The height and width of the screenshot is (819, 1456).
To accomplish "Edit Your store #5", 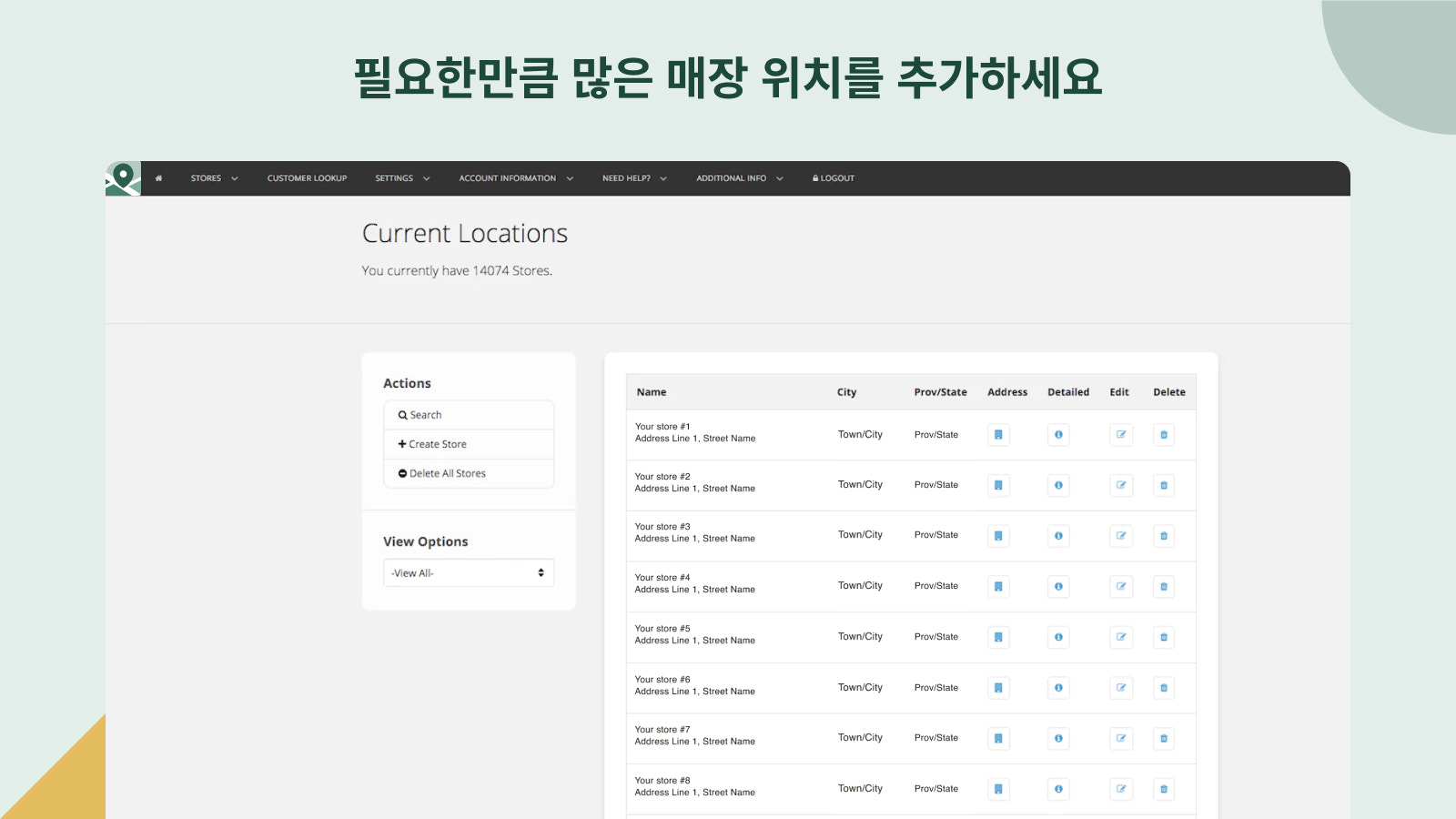I will coord(1121,637).
